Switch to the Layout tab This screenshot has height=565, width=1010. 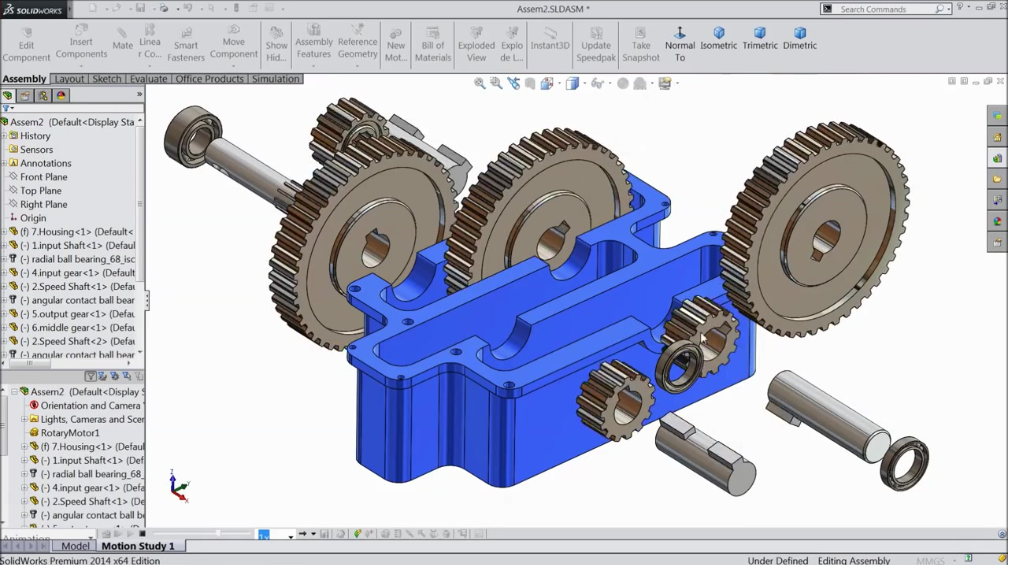(x=69, y=79)
